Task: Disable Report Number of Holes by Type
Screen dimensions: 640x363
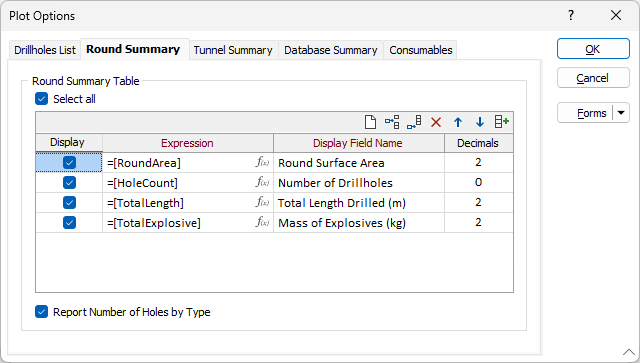Action: coord(42,312)
